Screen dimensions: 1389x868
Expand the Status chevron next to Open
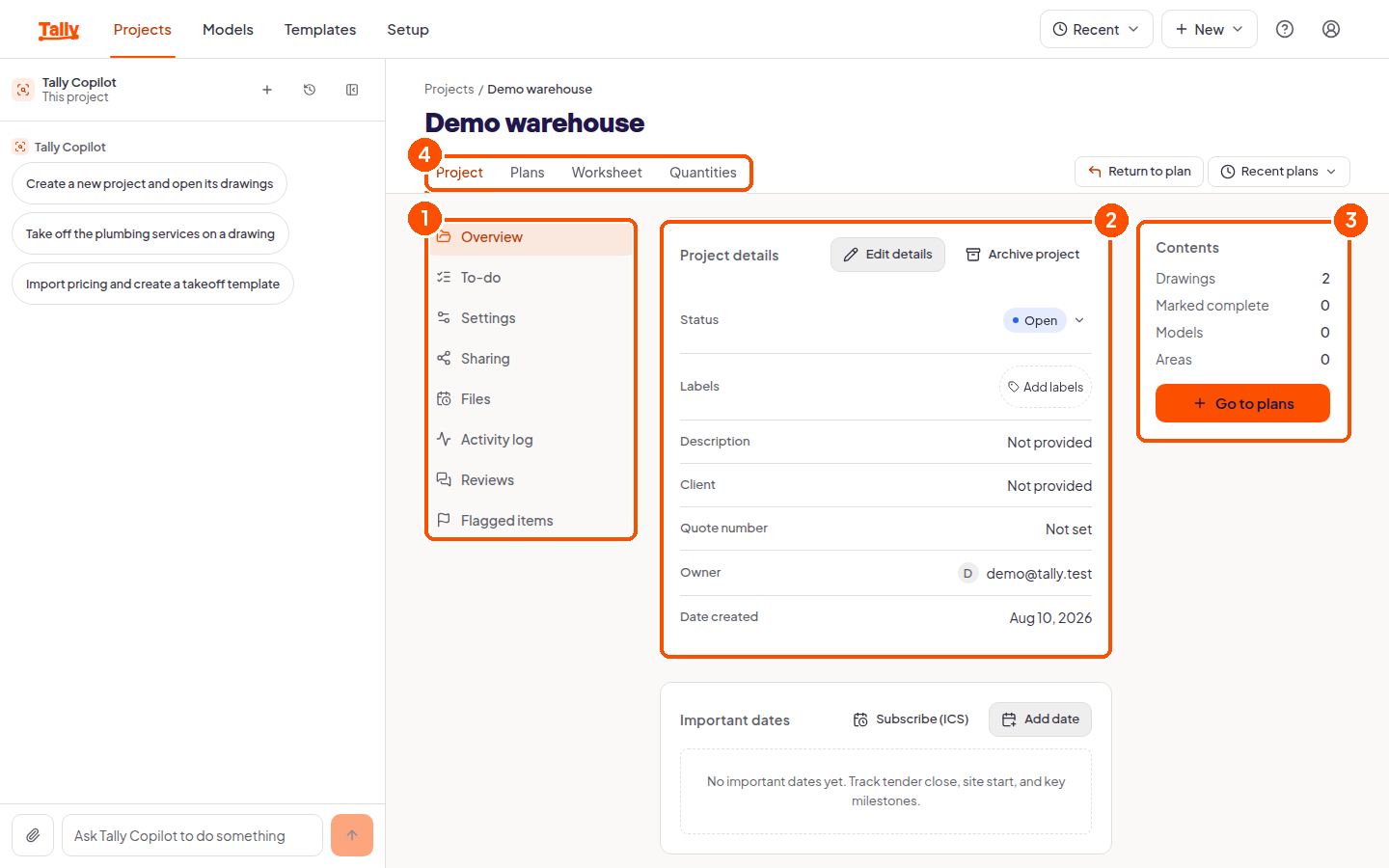click(x=1079, y=320)
